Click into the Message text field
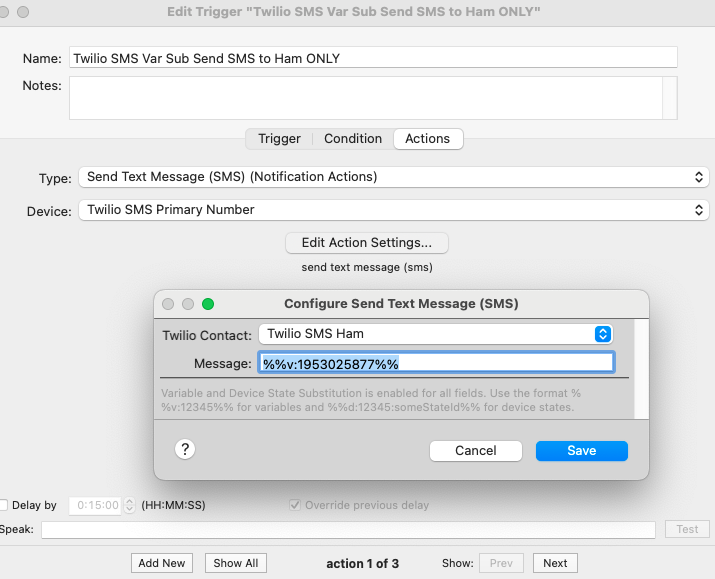This screenshot has width=715, height=579. coord(436,363)
